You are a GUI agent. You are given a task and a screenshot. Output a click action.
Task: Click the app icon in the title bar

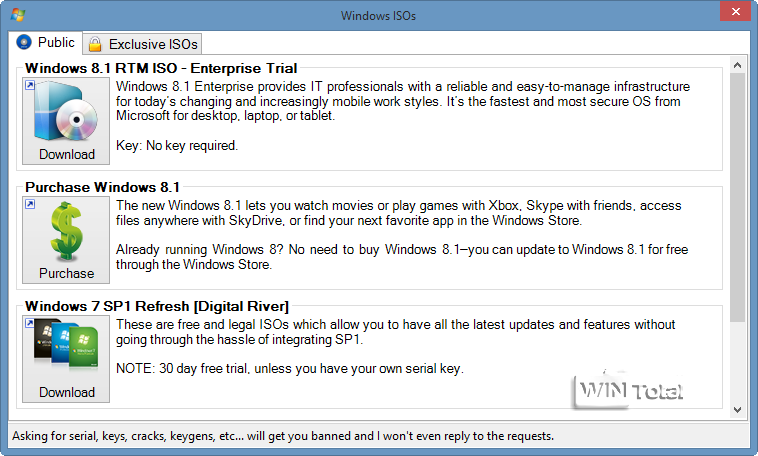click(x=17, y=15)
